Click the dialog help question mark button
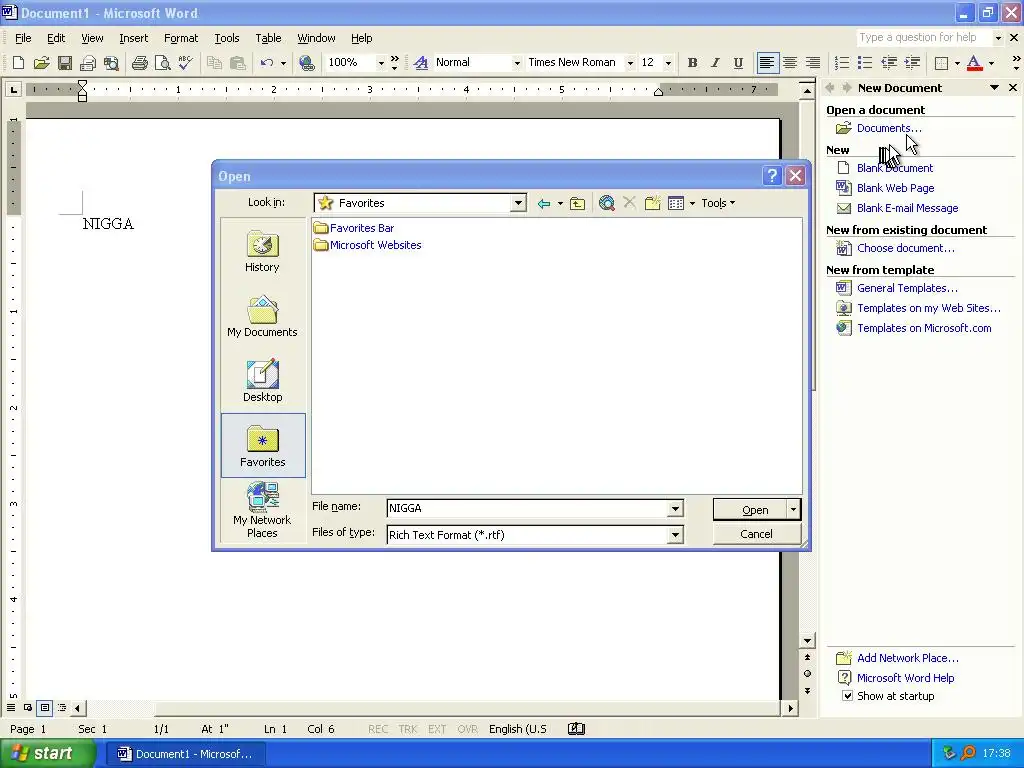Screen dimensions: 1024x768 tap(772, 176)
